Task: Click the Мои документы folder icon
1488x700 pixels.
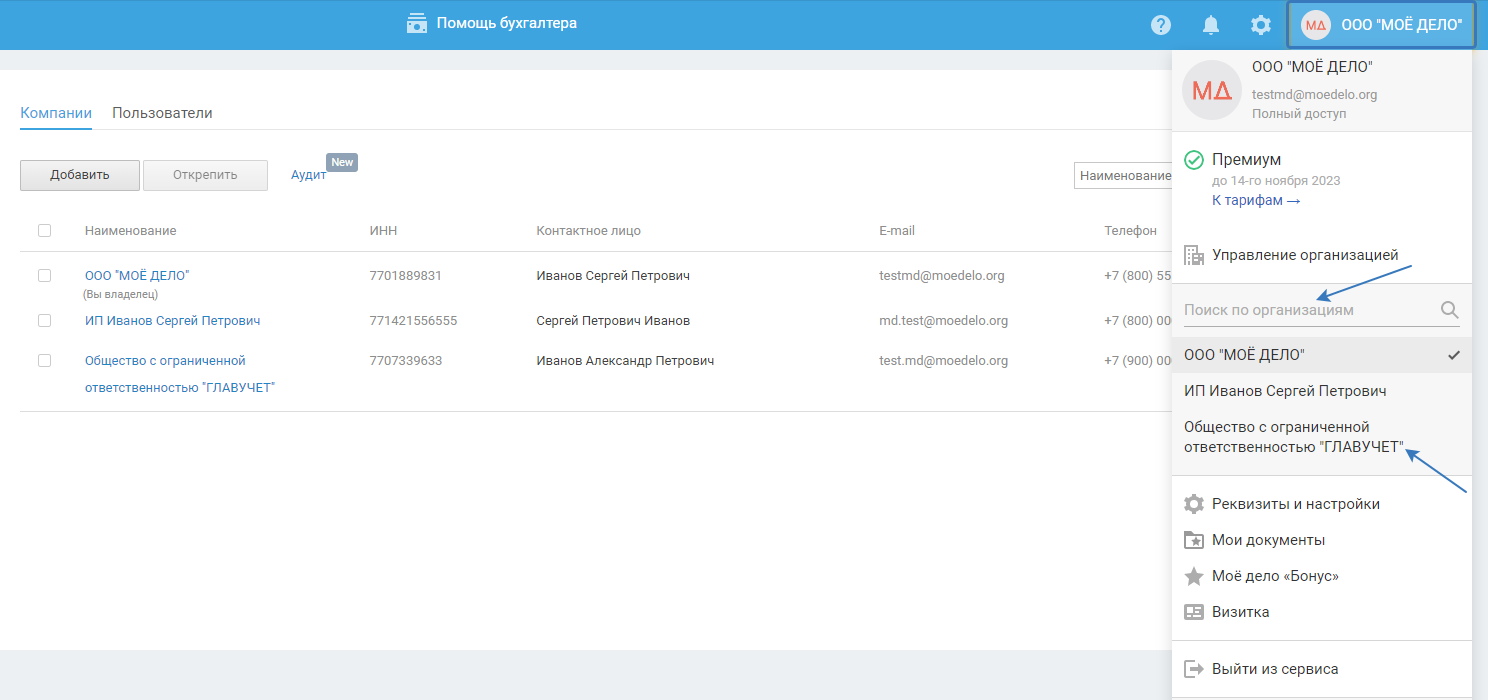Action: (1194, 540)
